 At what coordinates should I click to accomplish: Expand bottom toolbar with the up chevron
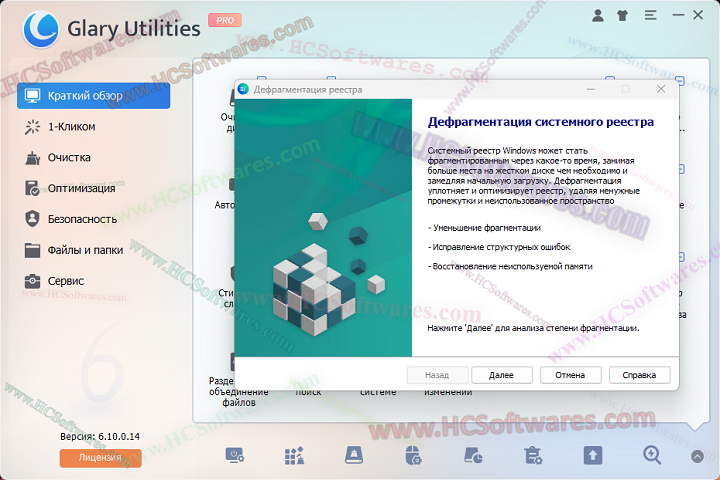(697, 457)
